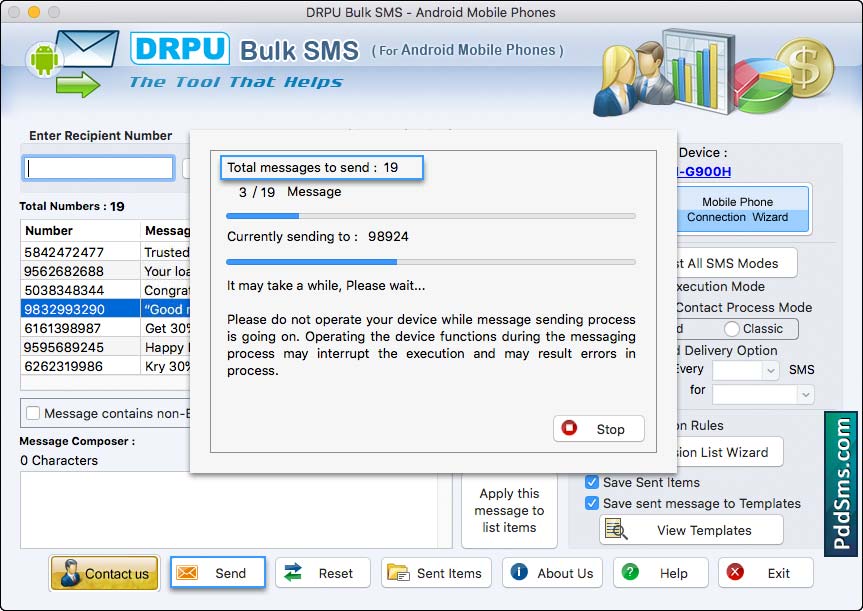Click the Exit button label
This screenshot has width=863, height=611.
pos(778,573)
